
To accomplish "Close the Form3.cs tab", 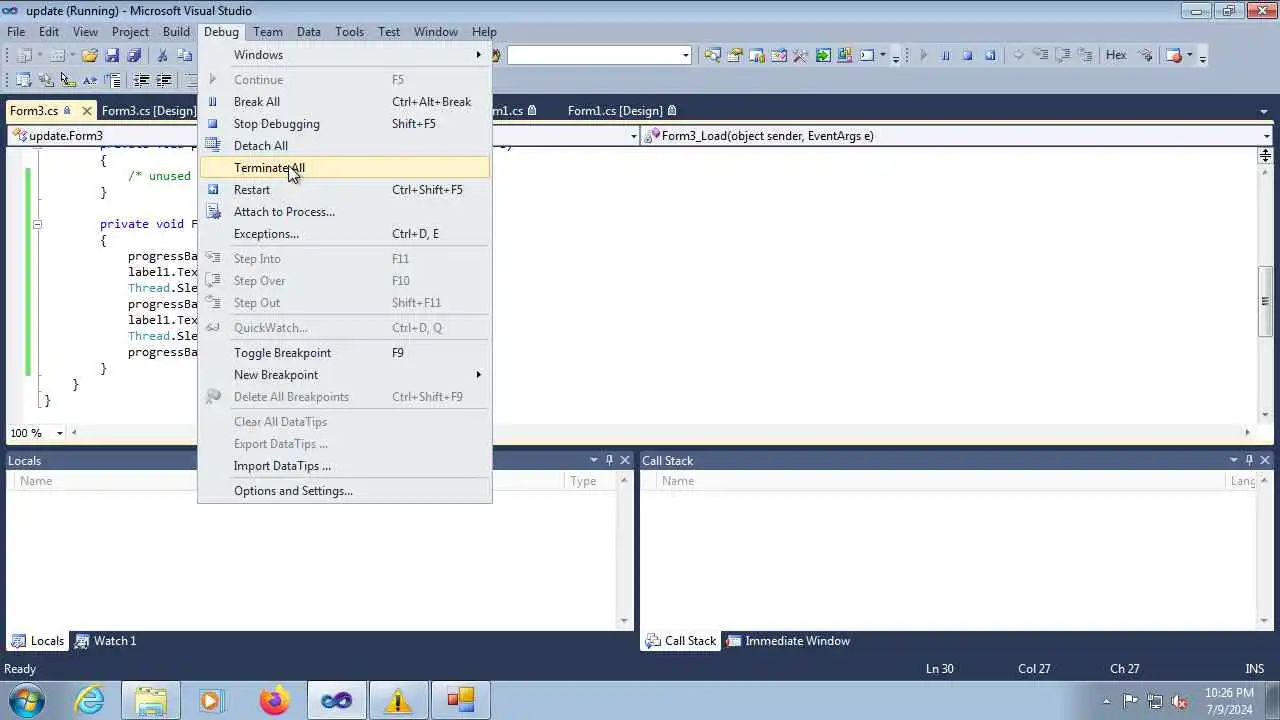I will (x=87, y=111).
